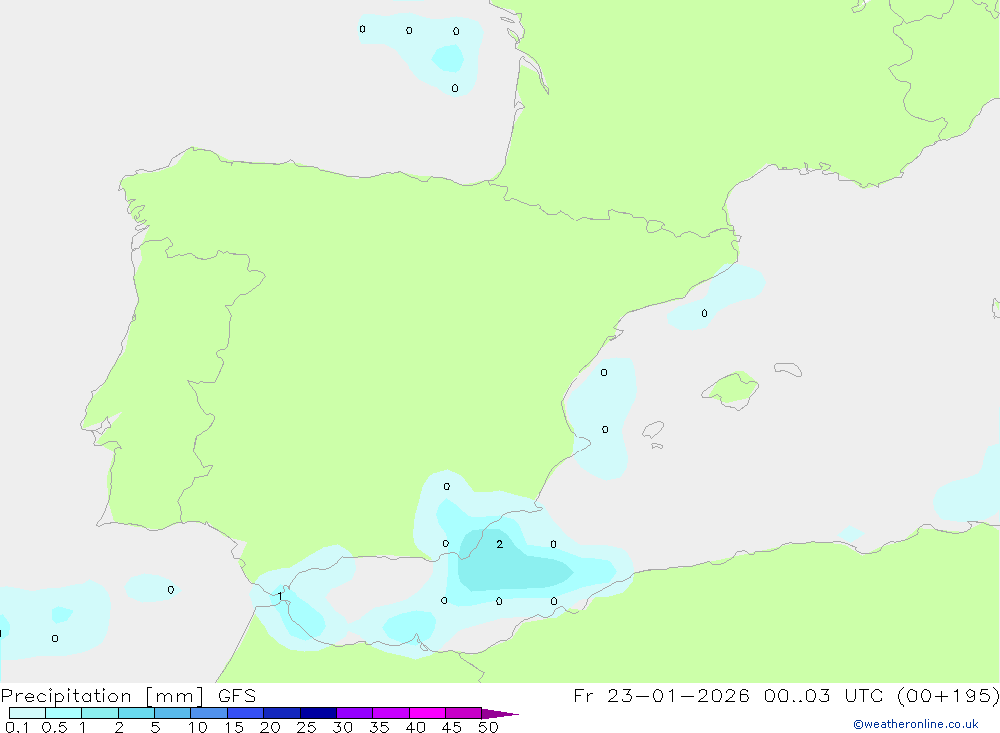1000x733 pixels.
Task: Select the 5–10 mm legend color box
Action: pos(173,713)
